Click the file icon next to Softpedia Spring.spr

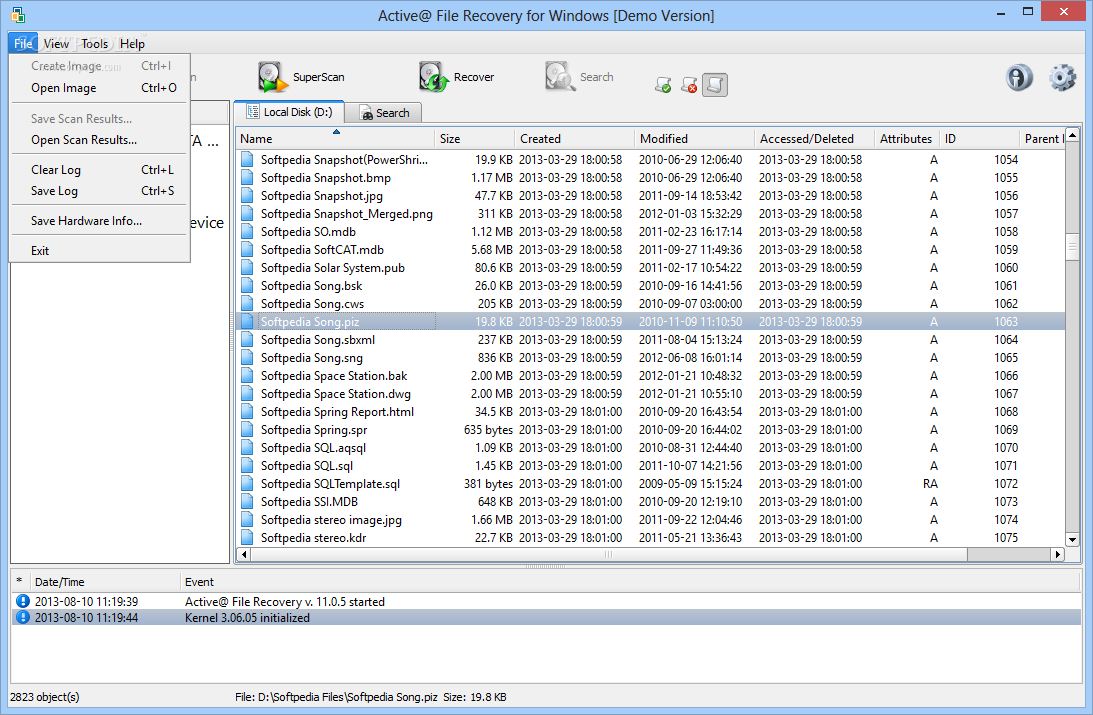point(247,429)
